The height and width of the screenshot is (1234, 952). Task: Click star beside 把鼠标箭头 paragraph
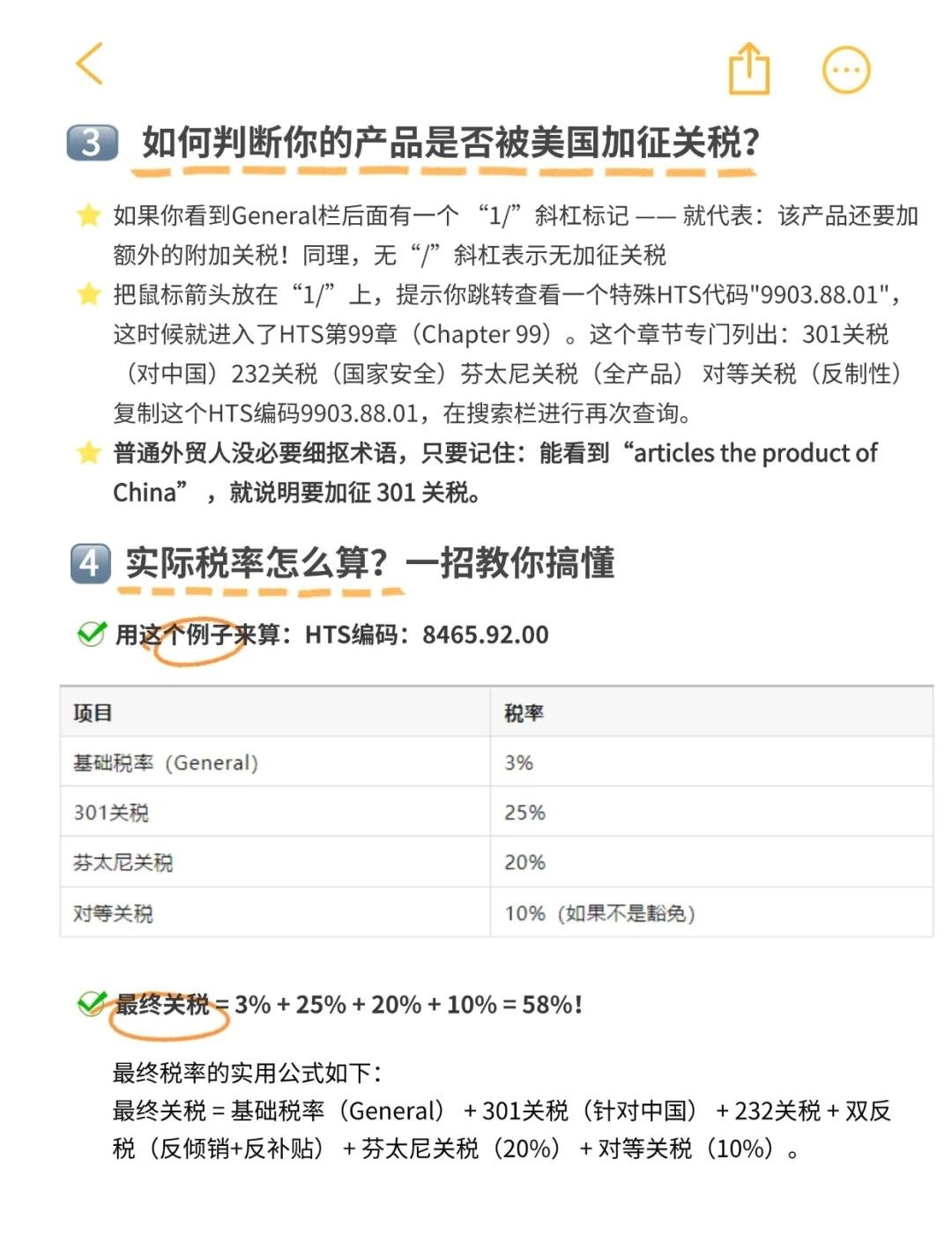click(88, 294)
